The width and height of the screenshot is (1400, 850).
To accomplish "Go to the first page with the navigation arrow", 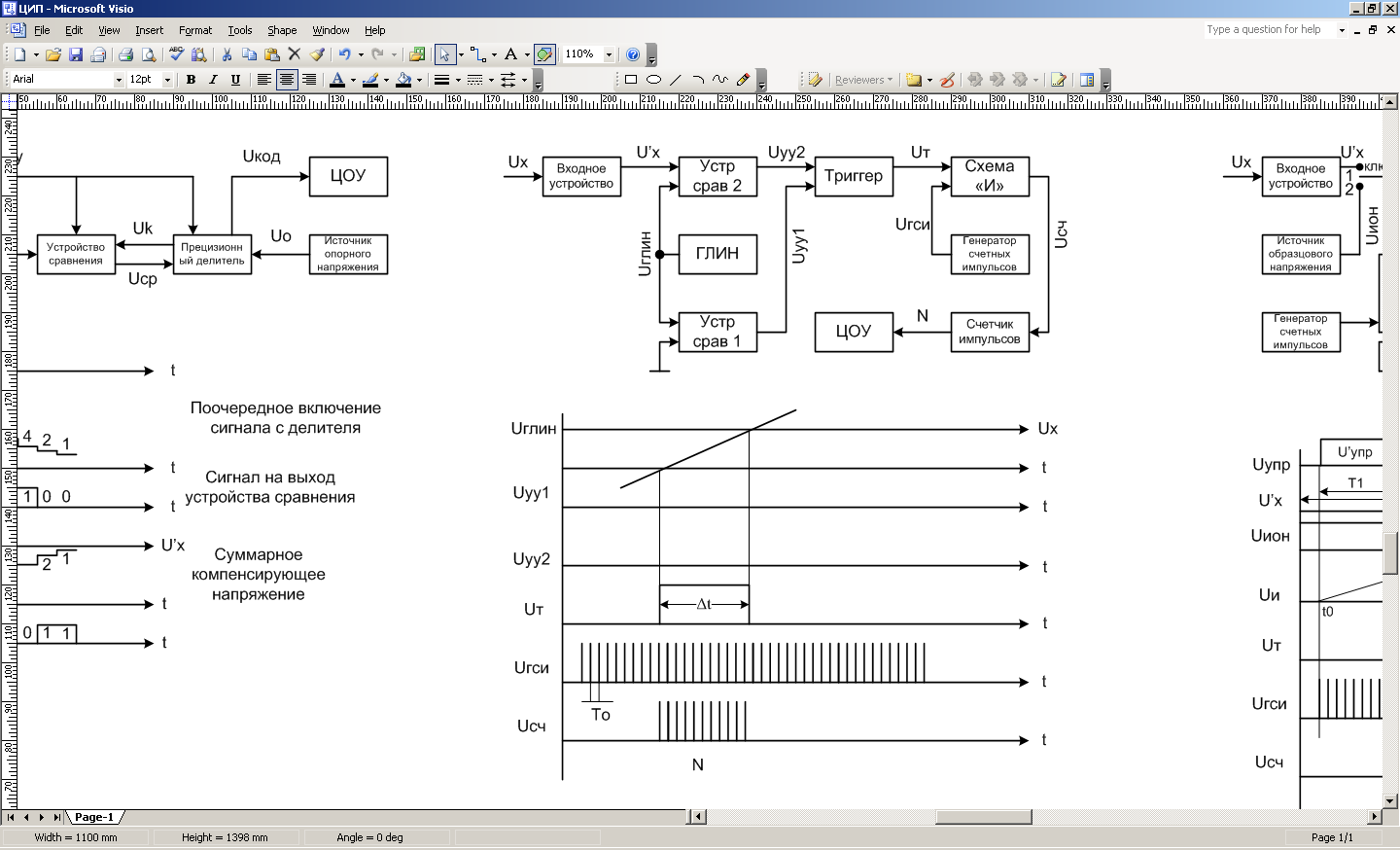I will [11, 817].
